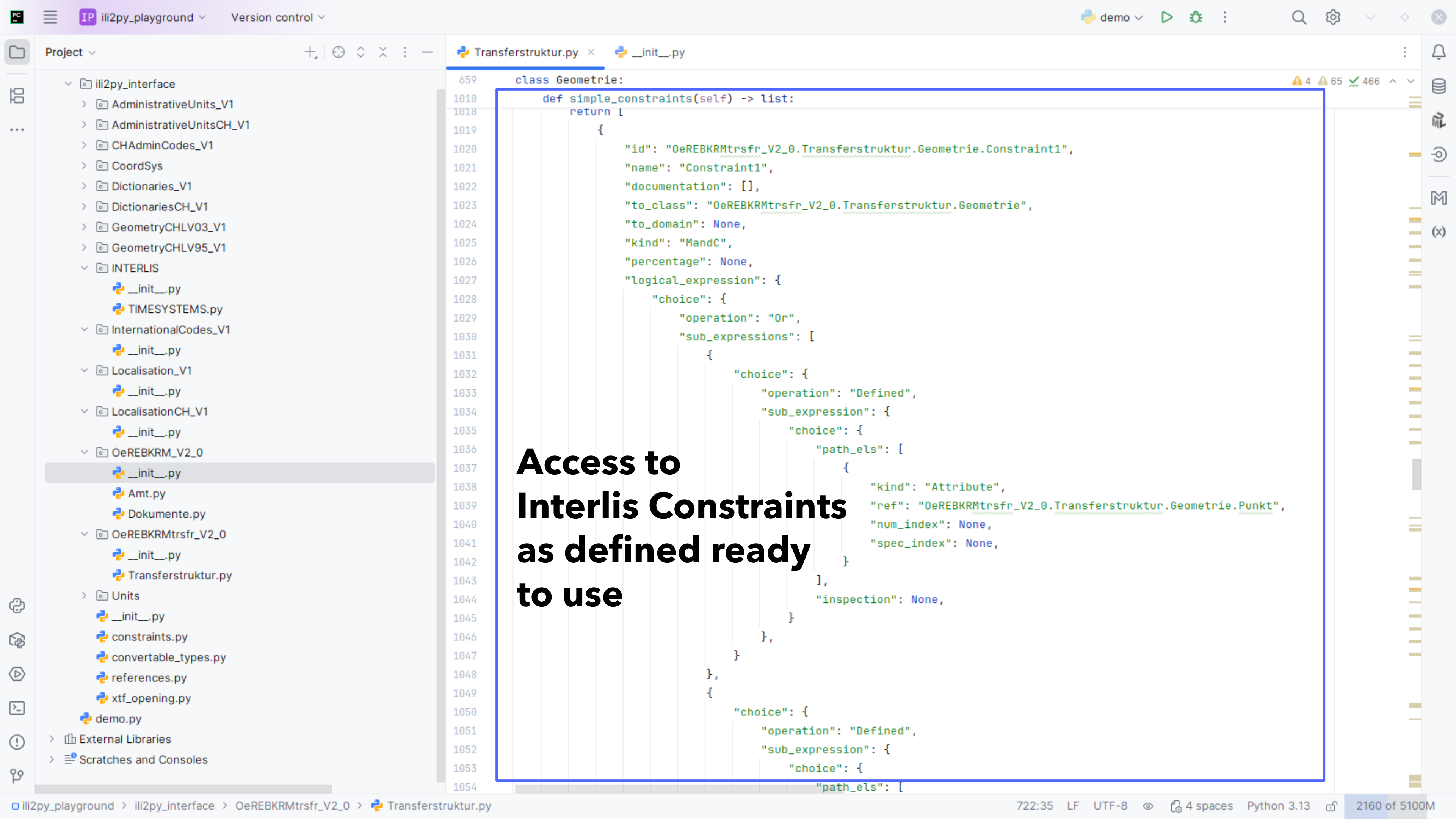Expand the AdministrativeUnits_V1 folder
The height and width of the screenshot is (819, 1456).
tap(84, 104)
